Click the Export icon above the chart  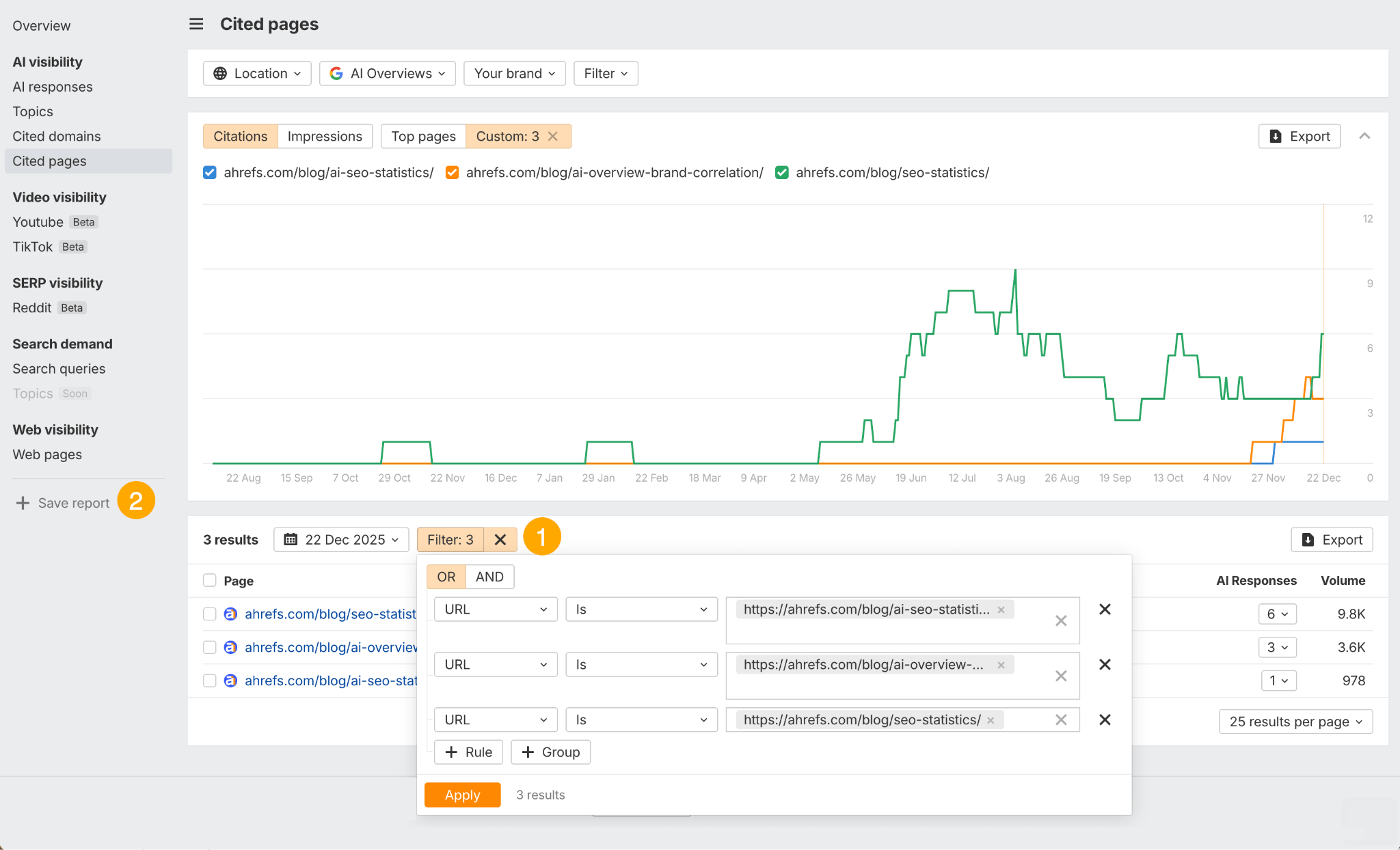(x=1276, y=136)
